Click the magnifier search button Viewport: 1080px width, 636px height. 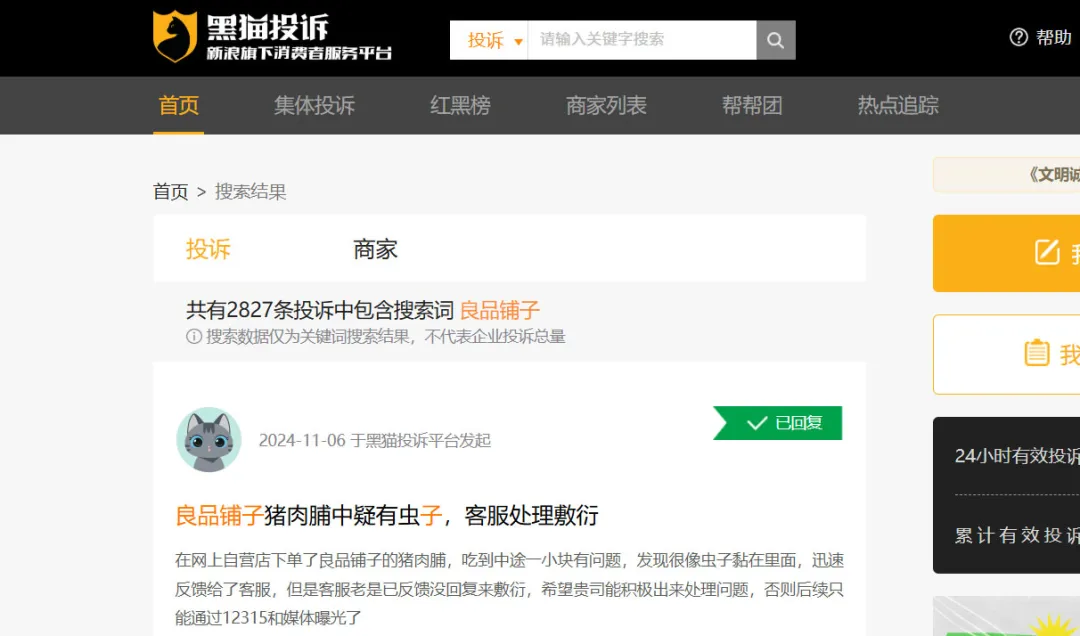pos(775,40)
